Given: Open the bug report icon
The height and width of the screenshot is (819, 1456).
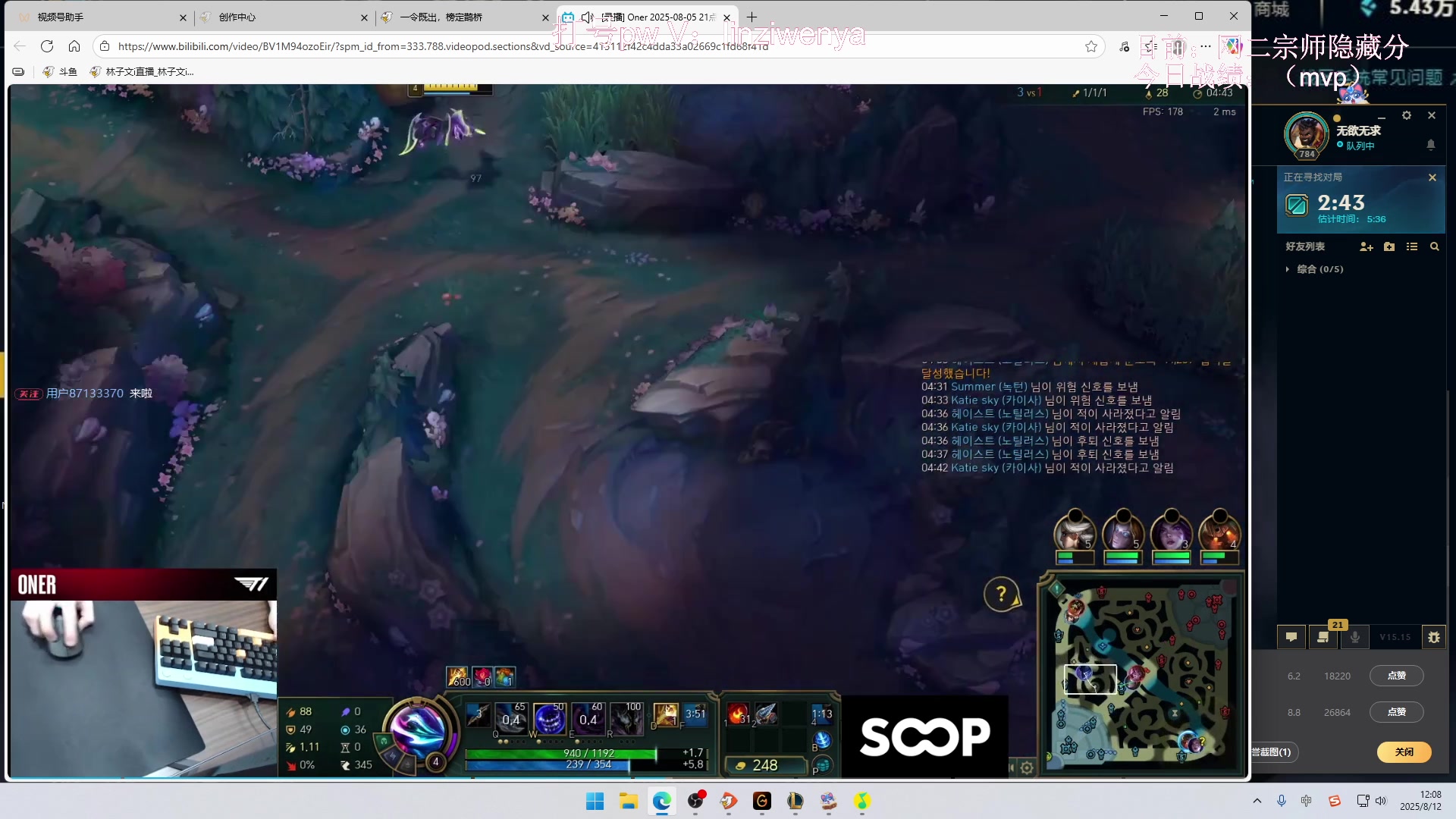Looking at the screenshot, I should [1434, 637].
